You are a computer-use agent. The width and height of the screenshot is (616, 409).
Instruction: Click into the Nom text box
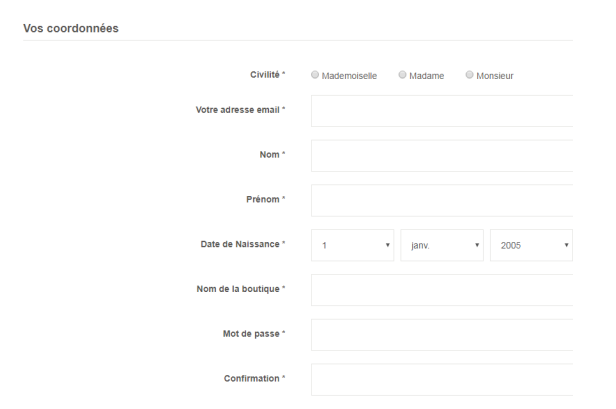(x=442, y=155)
